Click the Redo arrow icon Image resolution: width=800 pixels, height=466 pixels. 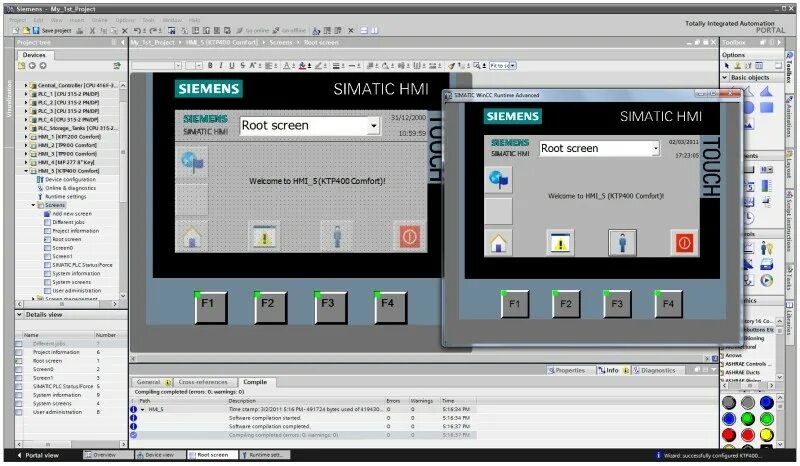coord(152,31)
